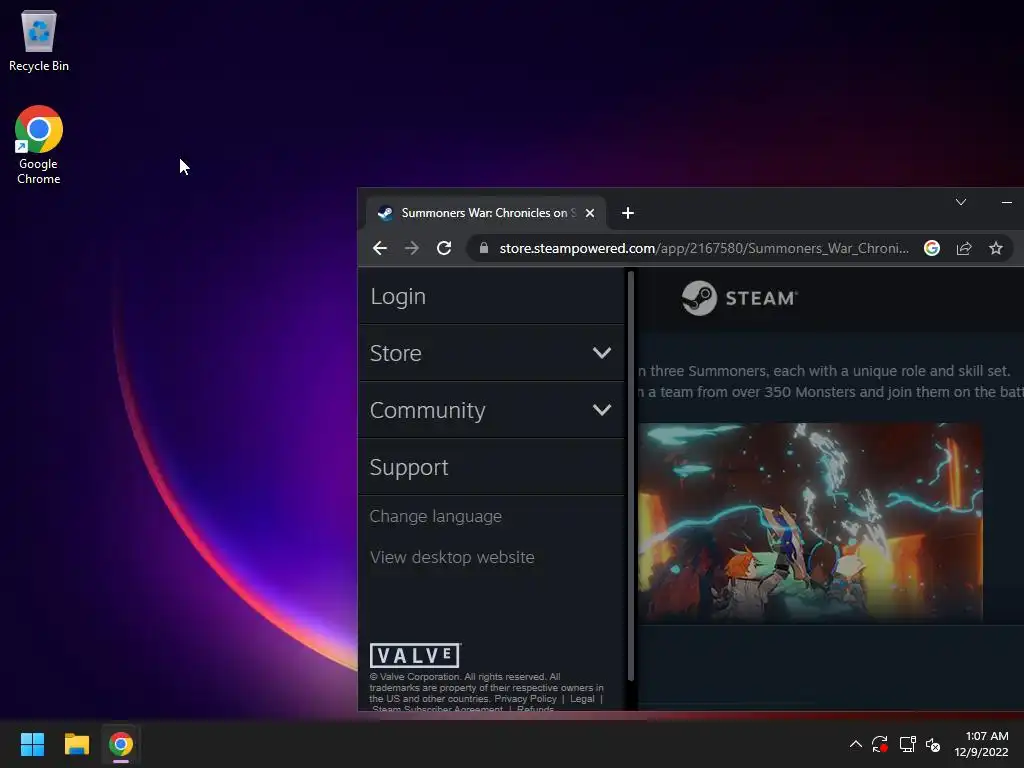Click View desktop website link
Screen dimensions: 1024x768
(x=452, y=557)
